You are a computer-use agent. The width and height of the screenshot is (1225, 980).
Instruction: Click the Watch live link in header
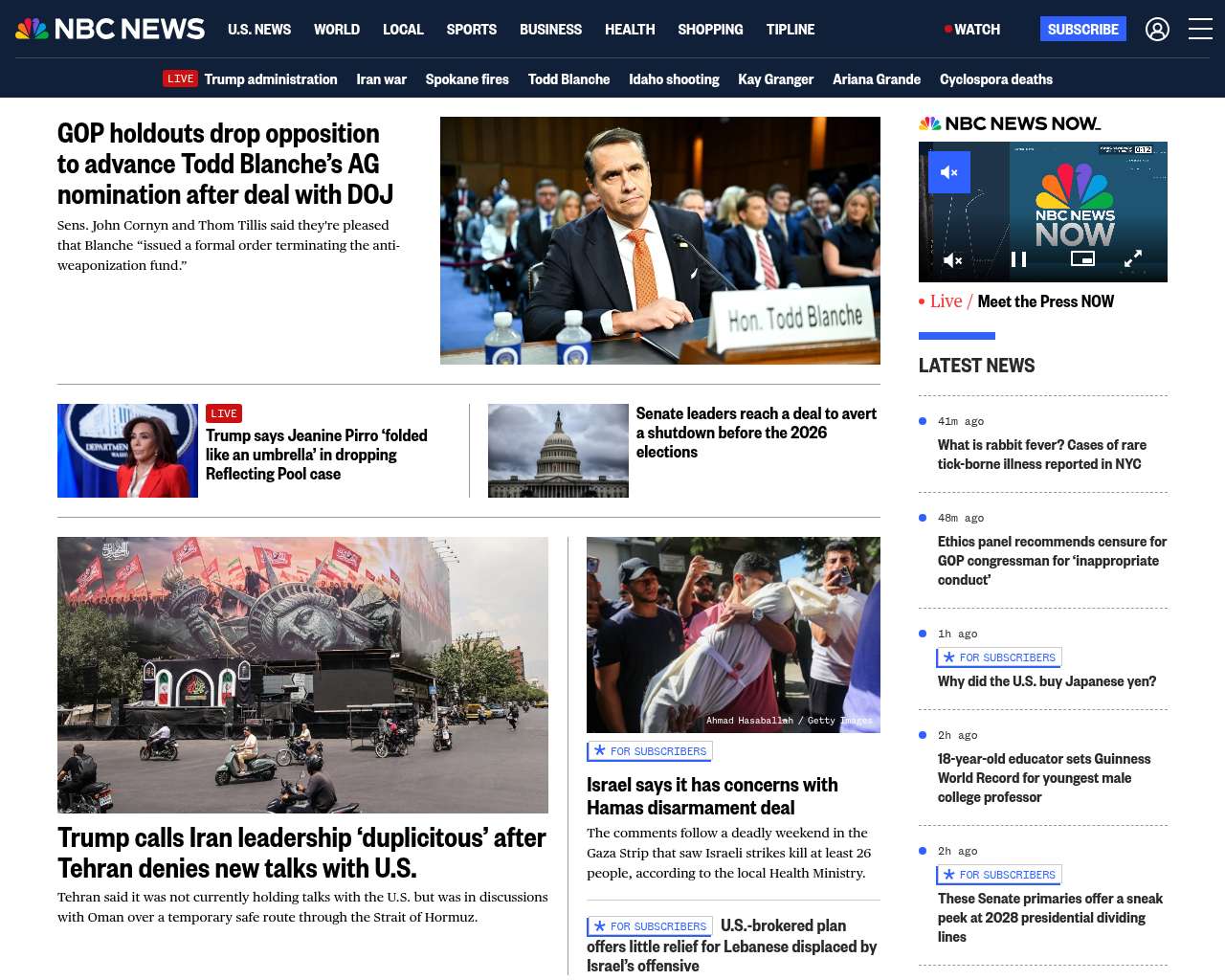click(x=972, y=30)
